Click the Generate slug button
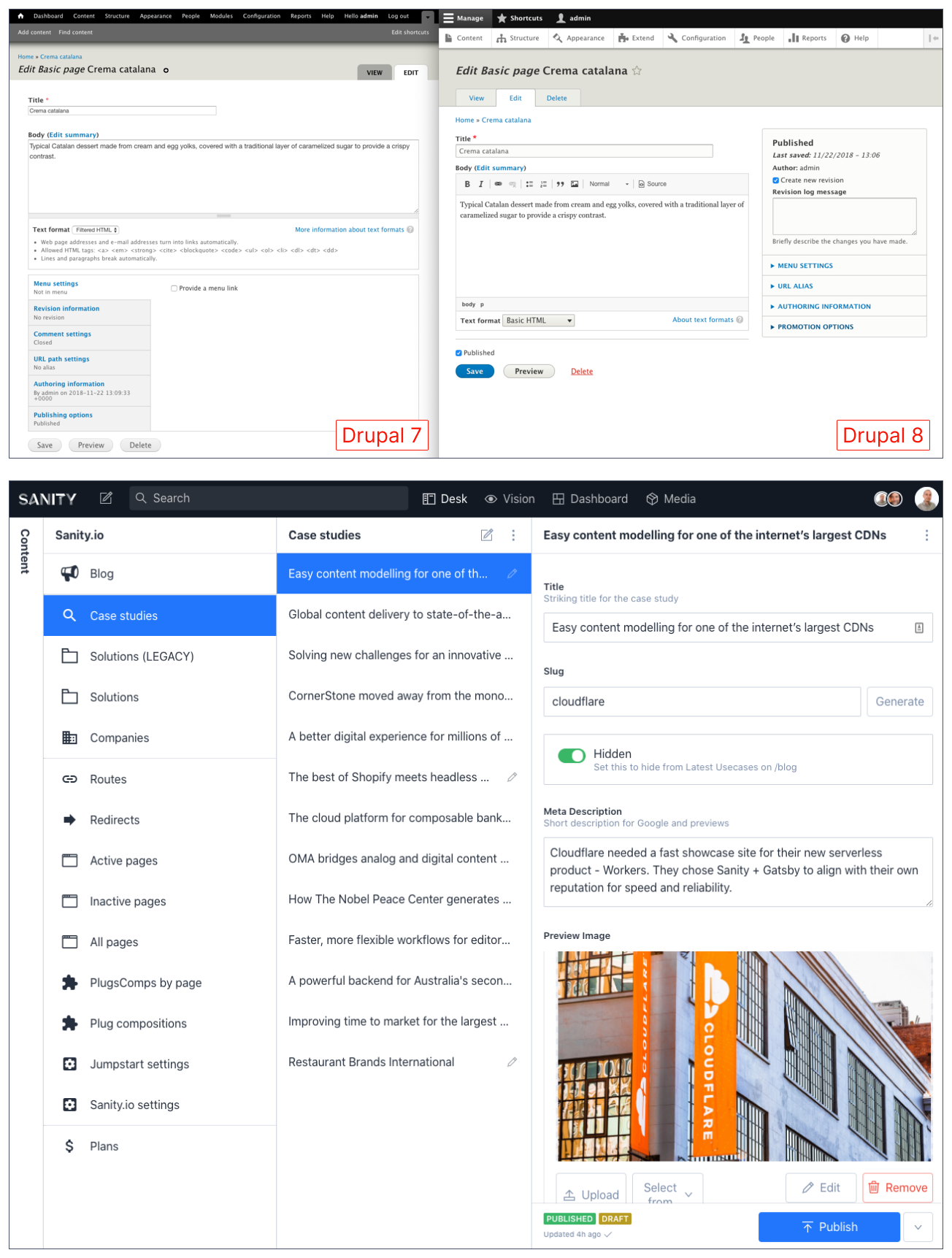 (x=899, y=702)
